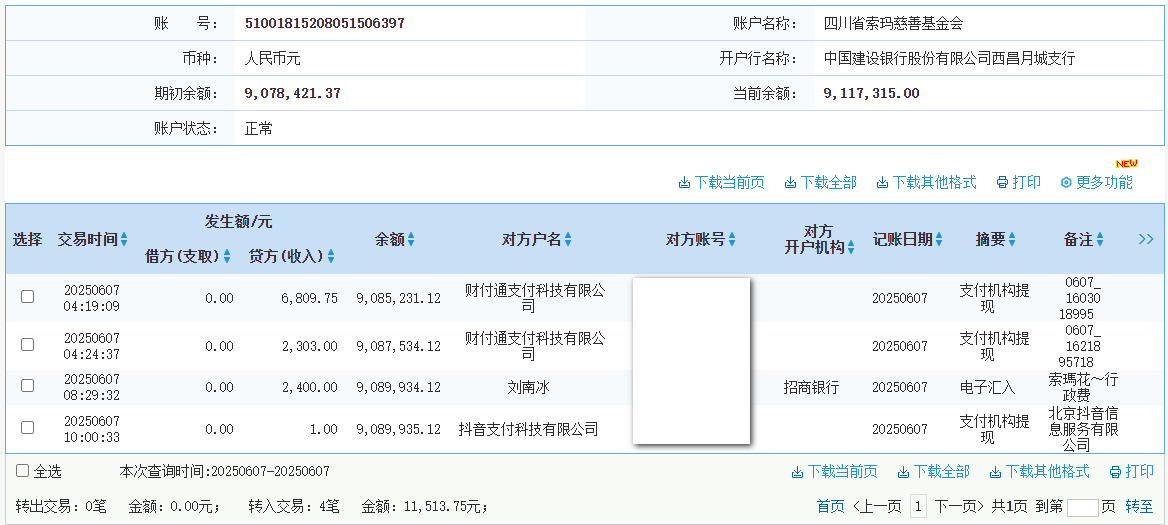Click the bottom 下载全部 link

tap(933, 471)
